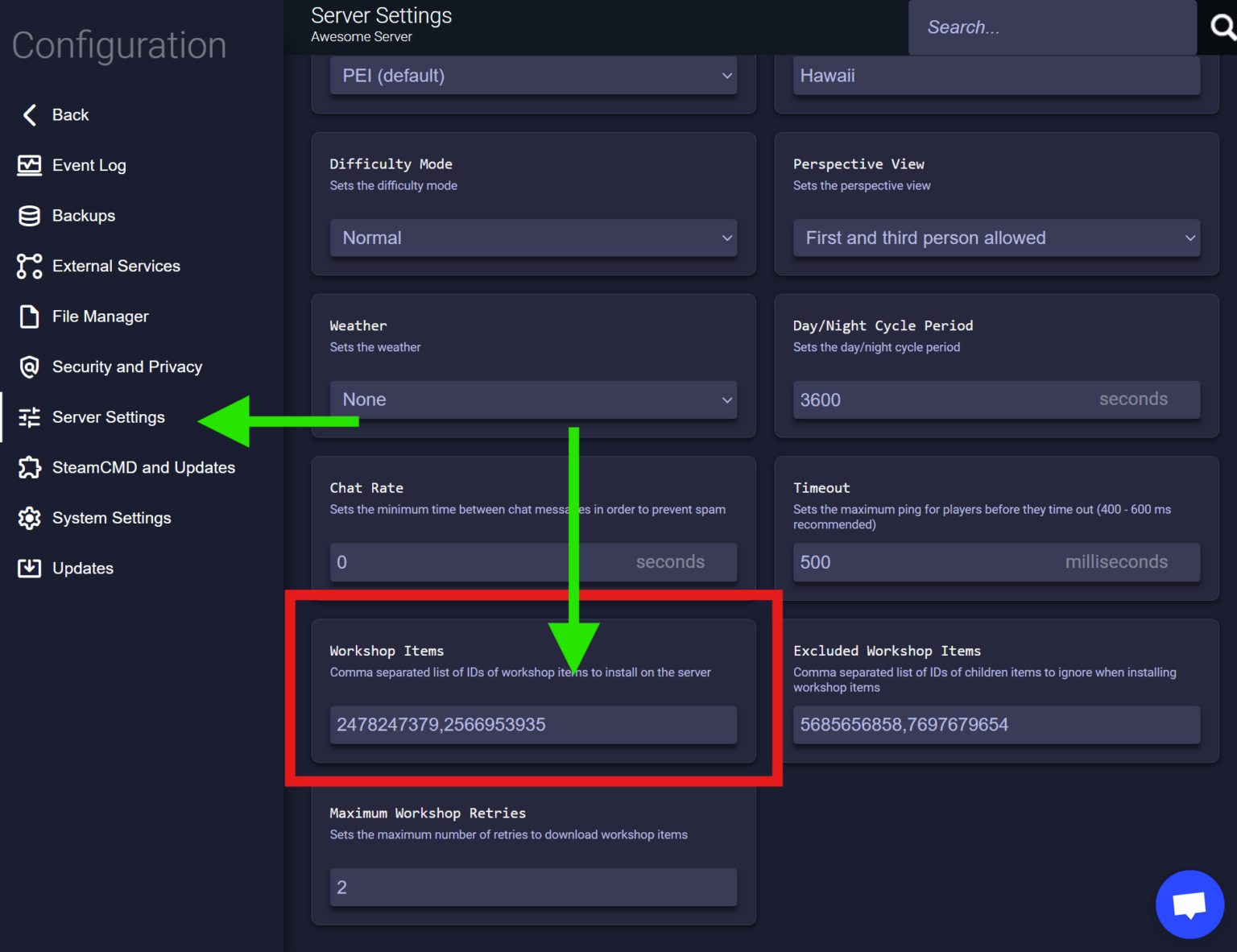
Task: Click the Server Settings page title
Action: coord(381,14)
